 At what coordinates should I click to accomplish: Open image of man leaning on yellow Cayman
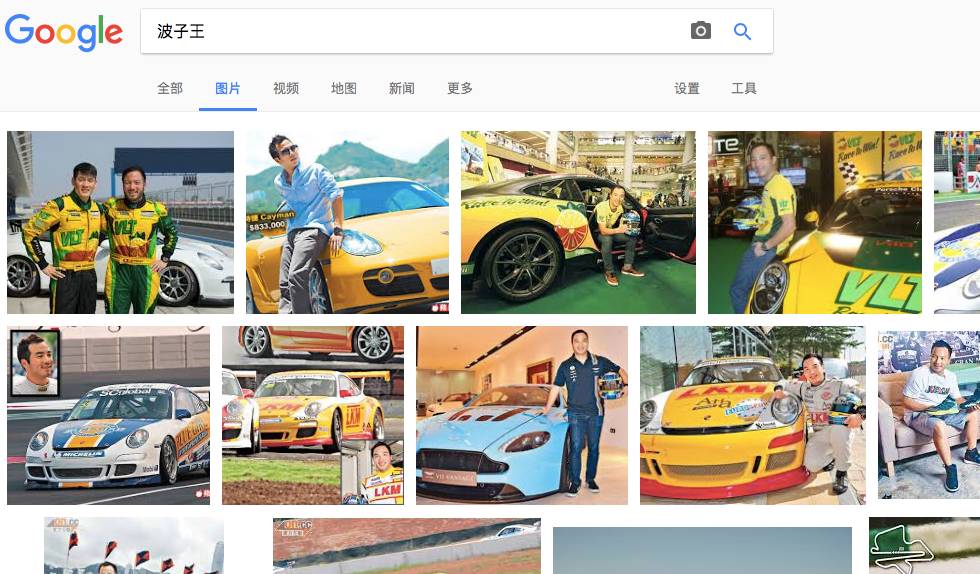[348, 222]
